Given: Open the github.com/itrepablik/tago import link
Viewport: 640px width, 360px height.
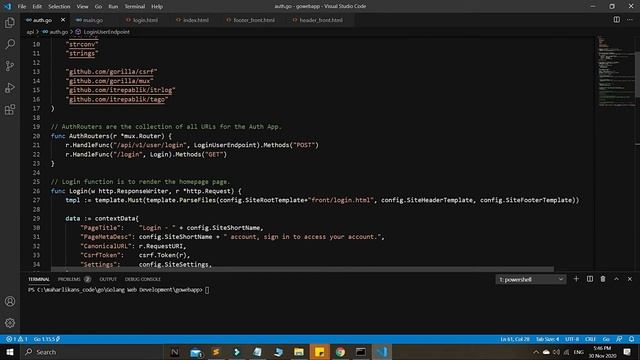Looking at the screenshot, I should click(117, 99).
